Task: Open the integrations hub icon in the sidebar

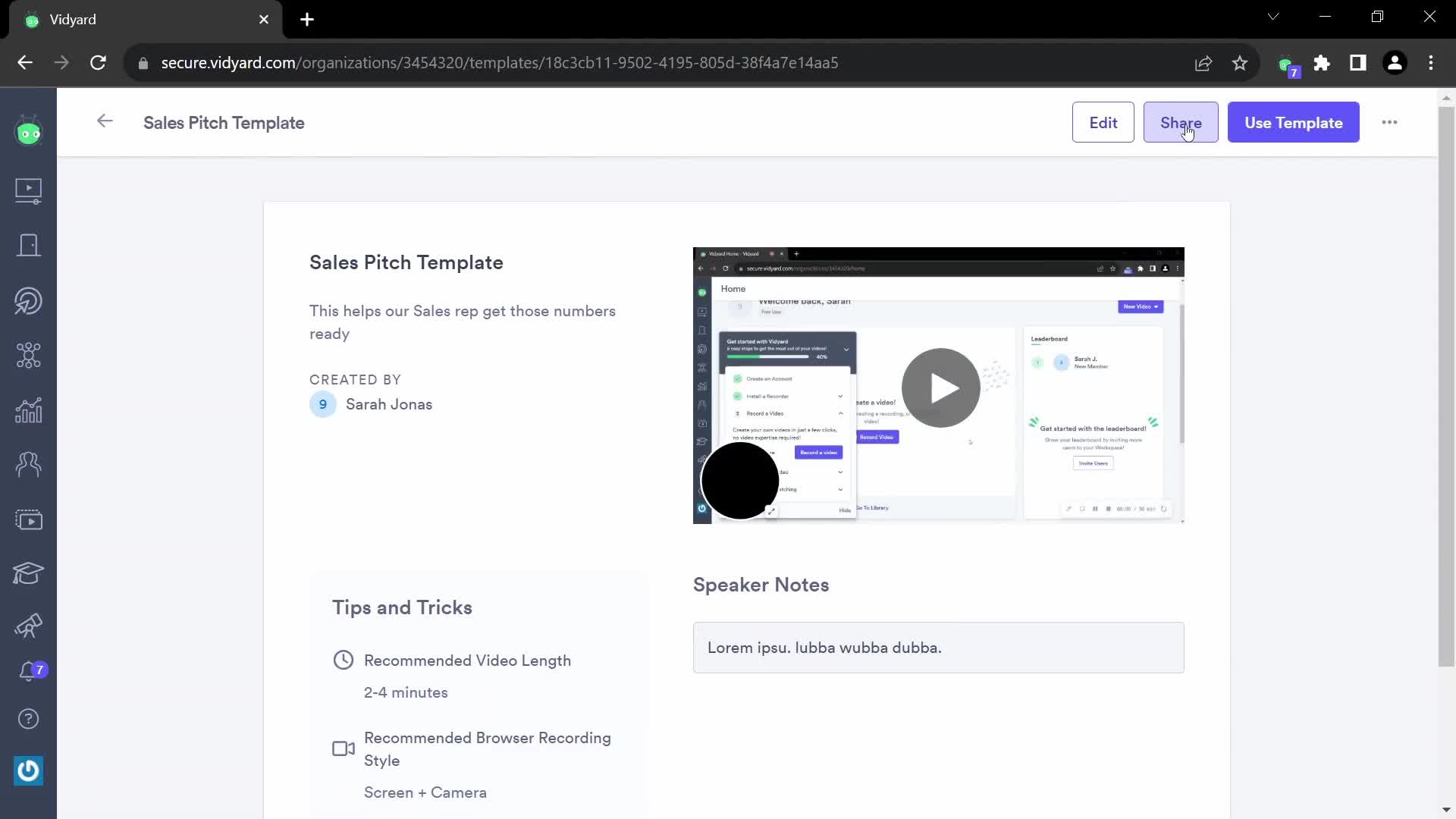Action: pyautogui.click(x=29, y=355)
